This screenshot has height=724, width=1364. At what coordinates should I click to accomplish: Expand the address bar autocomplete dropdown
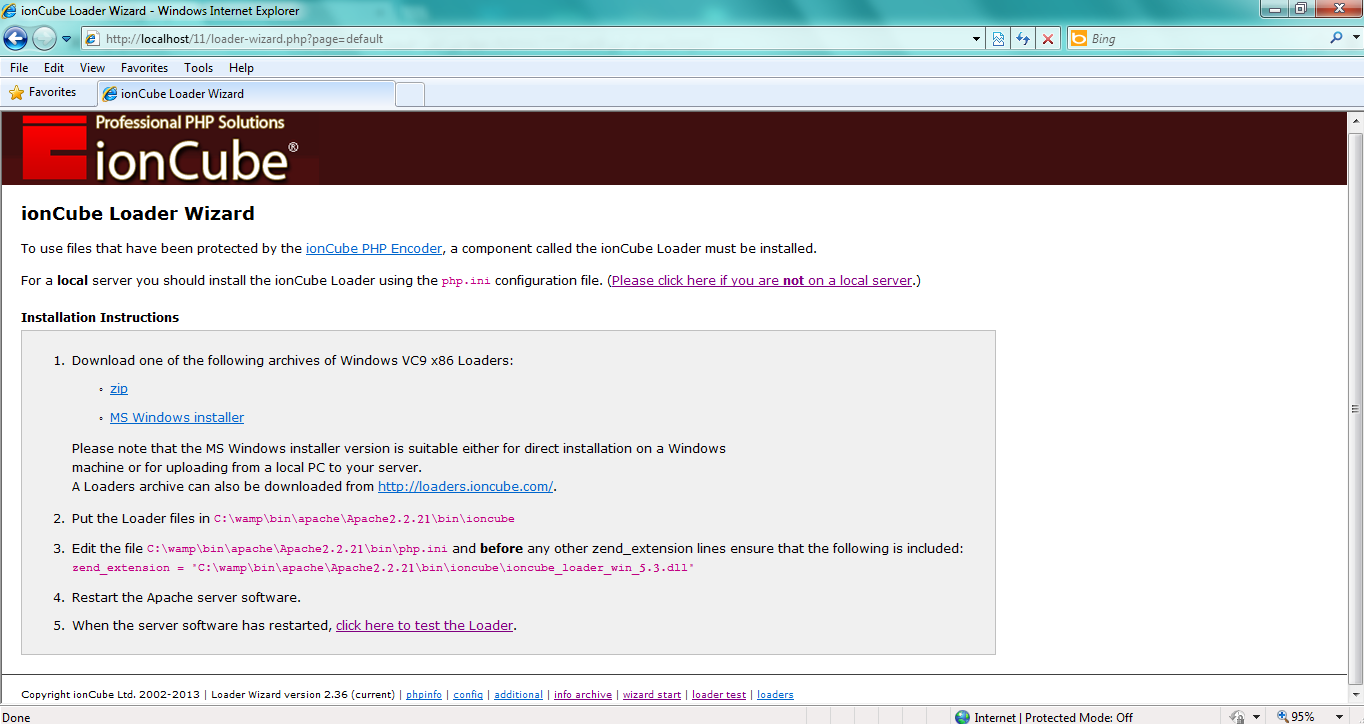click(x=977, y=39)
